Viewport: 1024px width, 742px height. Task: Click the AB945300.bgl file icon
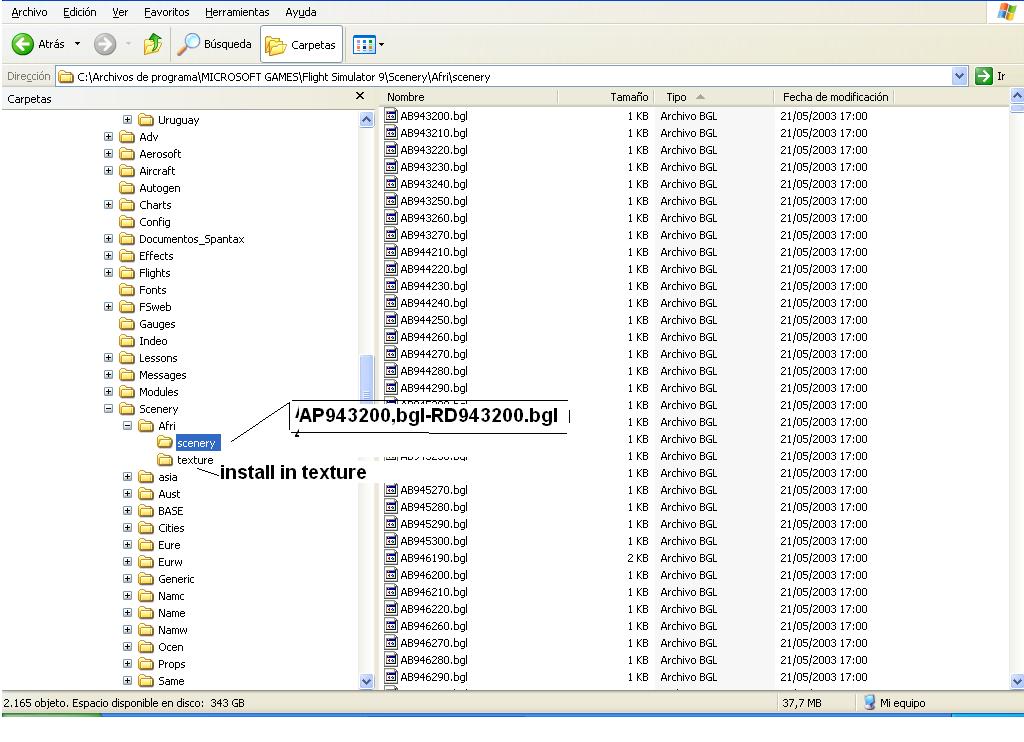point(391,541)
